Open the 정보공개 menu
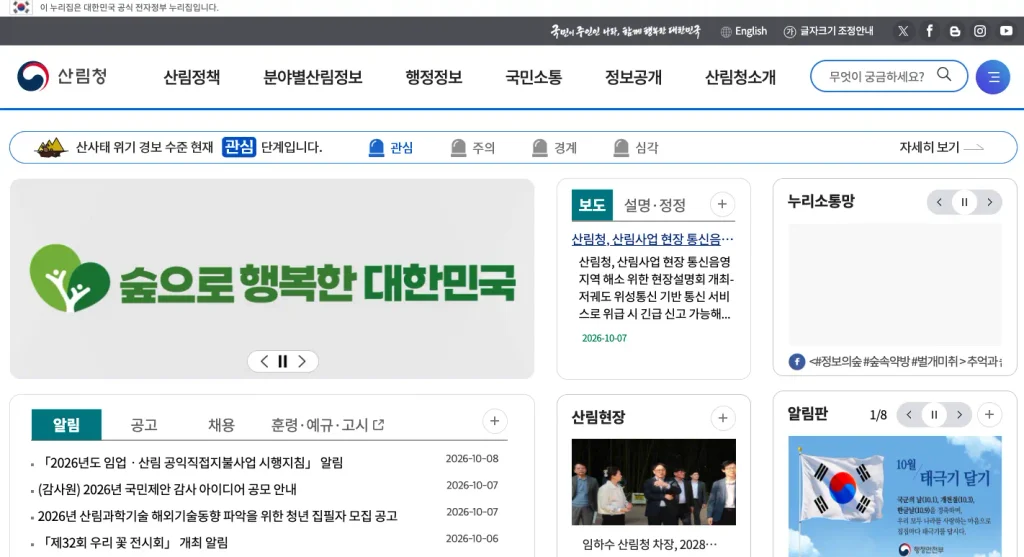The width and height of the screenshot is (1024, 557). click(633, 77)
